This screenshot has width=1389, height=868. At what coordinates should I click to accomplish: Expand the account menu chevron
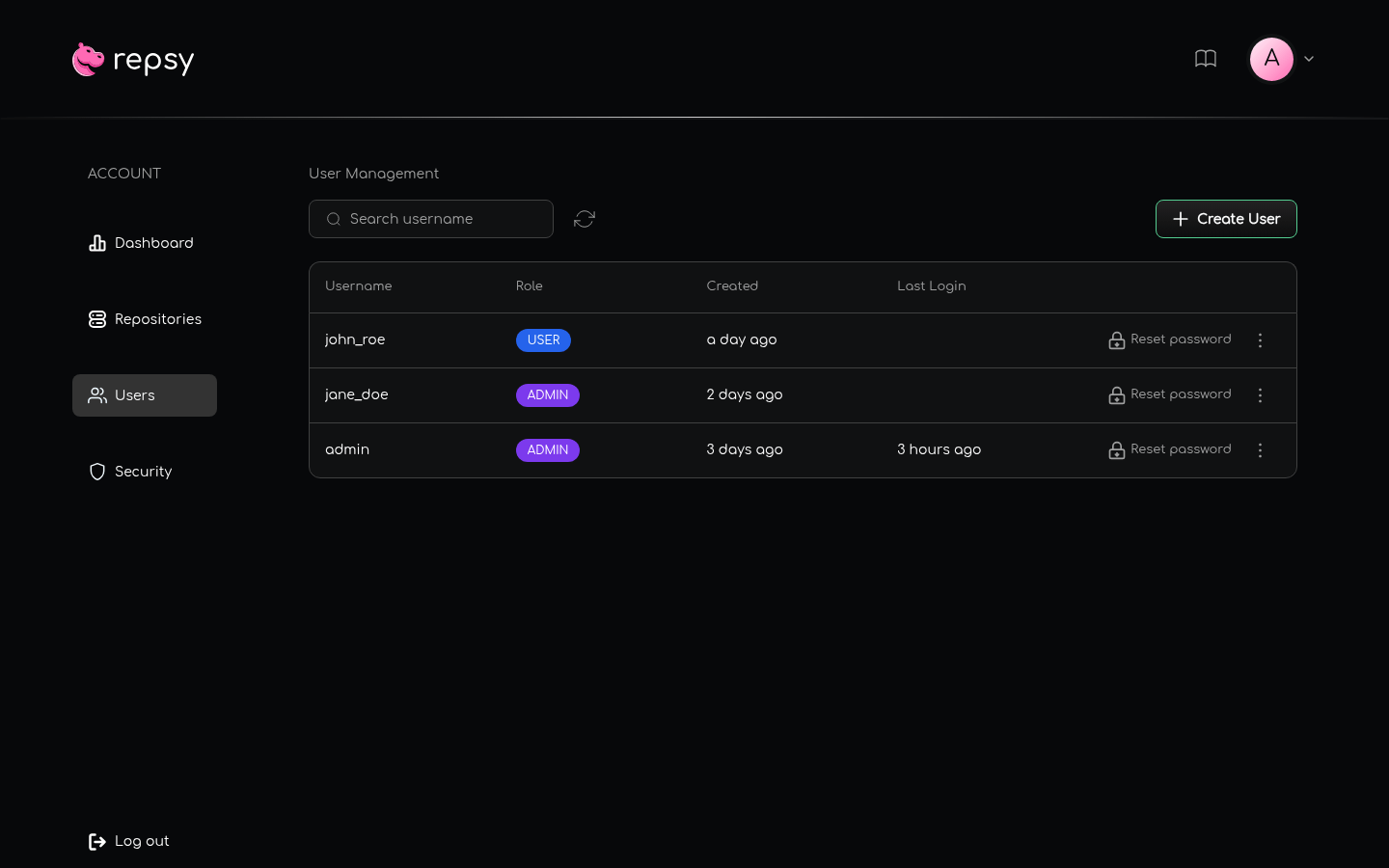point(1309,59)
